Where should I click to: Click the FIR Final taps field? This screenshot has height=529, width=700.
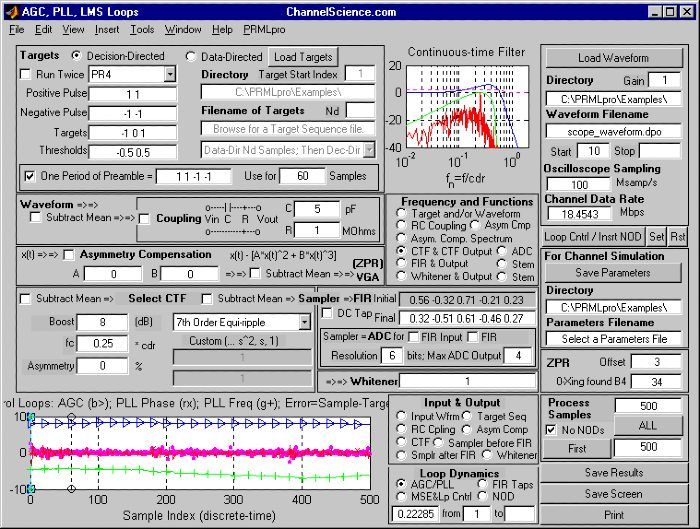(x=466, y=318)
